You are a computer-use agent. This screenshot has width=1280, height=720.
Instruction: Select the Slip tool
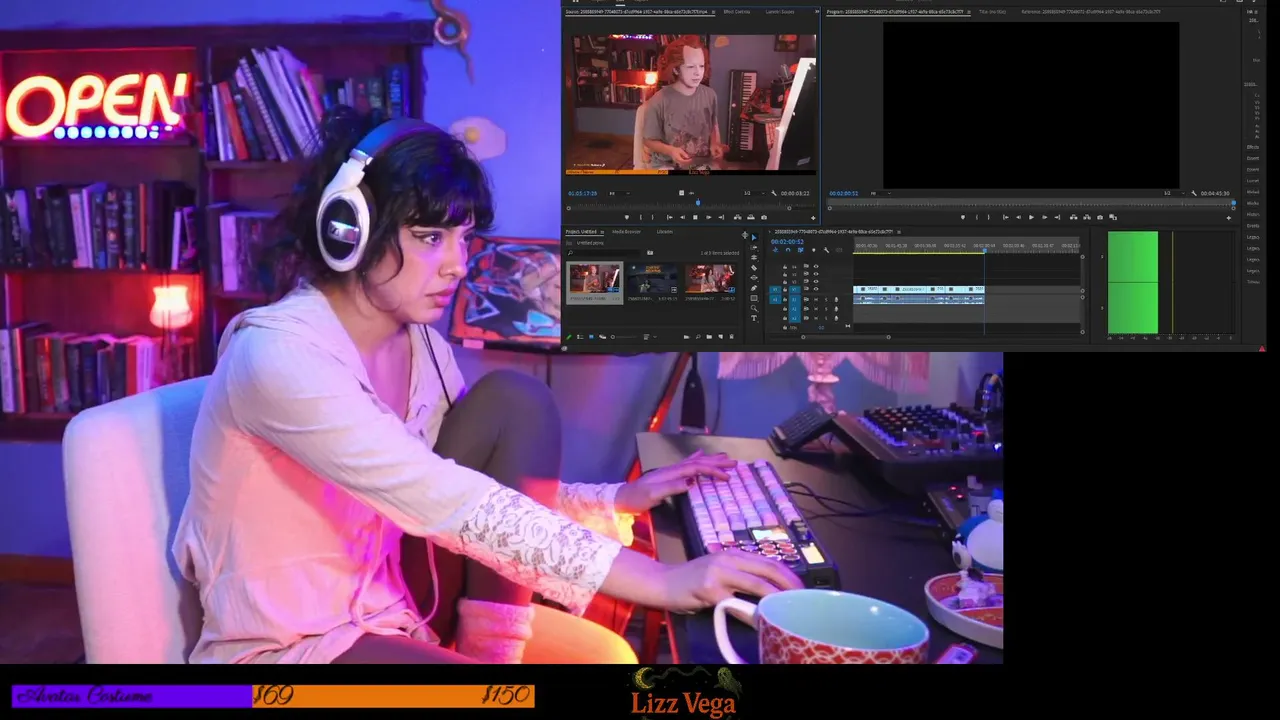(x=754, y=278)
